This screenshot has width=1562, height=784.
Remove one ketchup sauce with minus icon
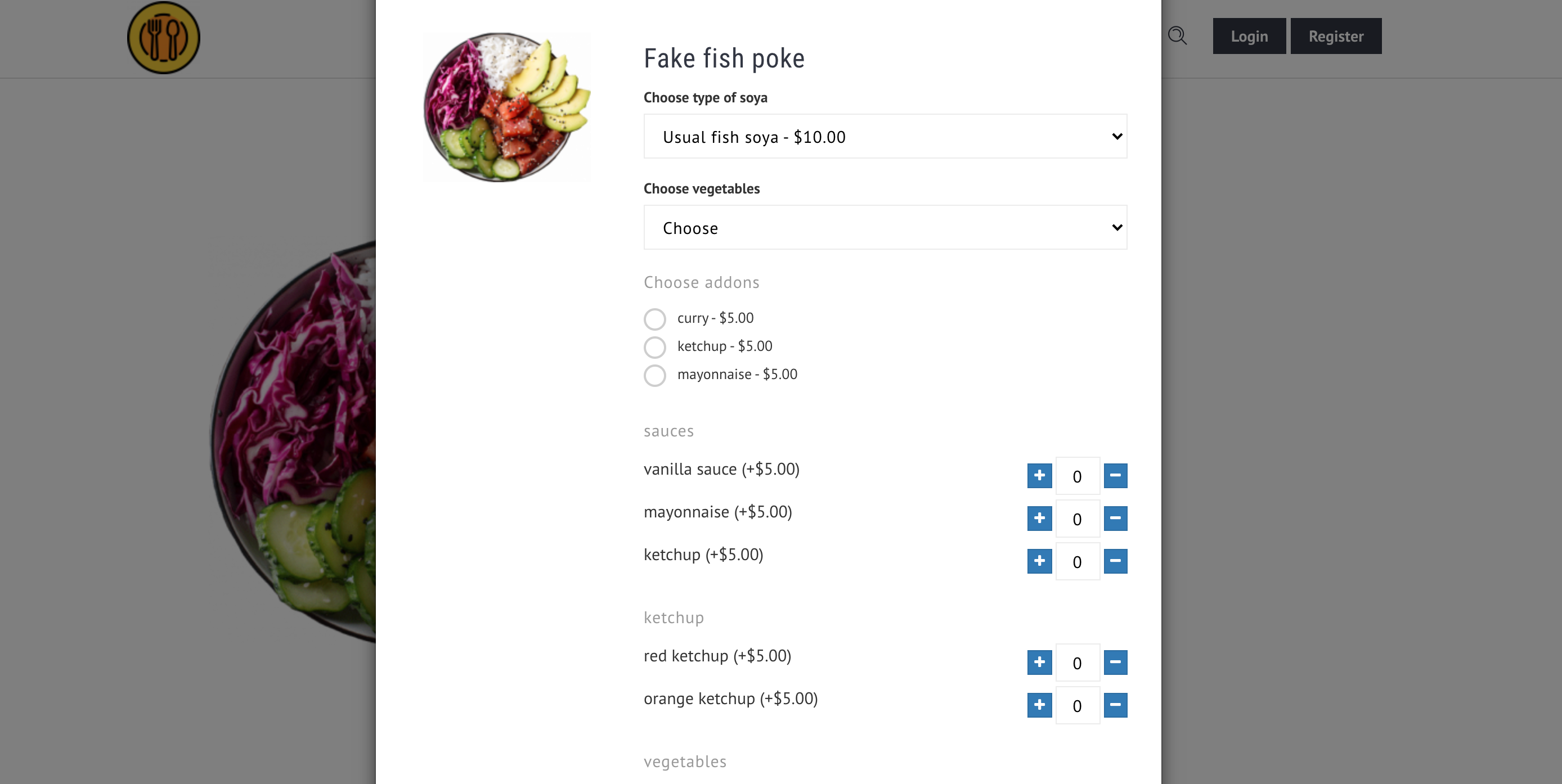click(x=1115, y=561)
